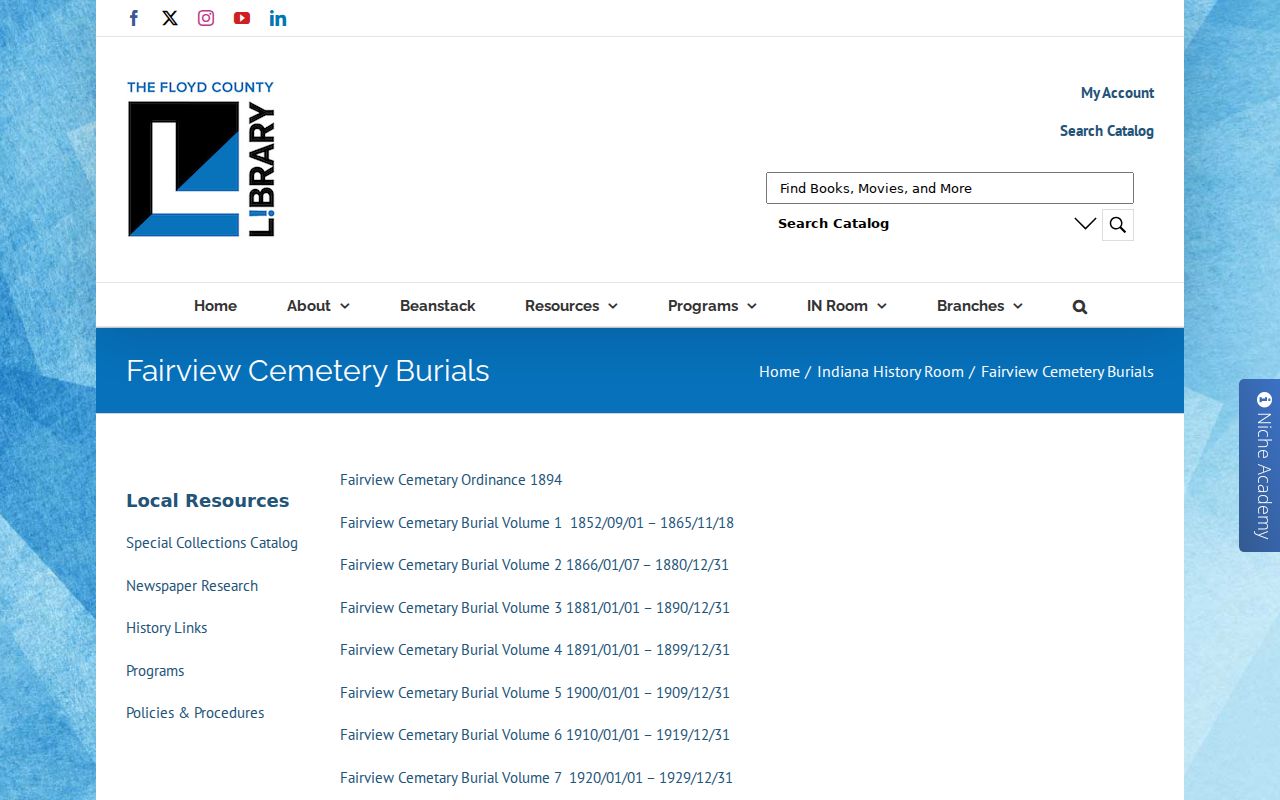
Task: Open Burial Volume 3 1881–1890
Action: point(535,608)
